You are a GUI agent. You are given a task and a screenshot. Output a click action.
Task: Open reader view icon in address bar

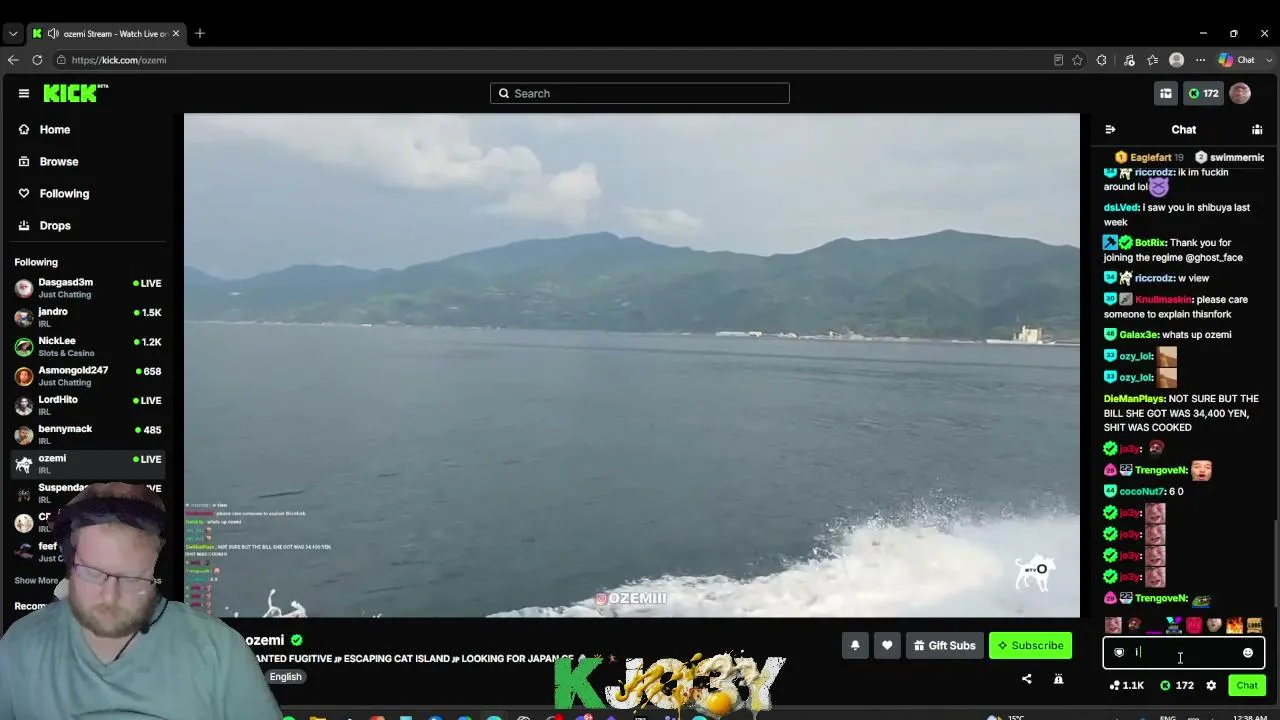coord(1058,60)
